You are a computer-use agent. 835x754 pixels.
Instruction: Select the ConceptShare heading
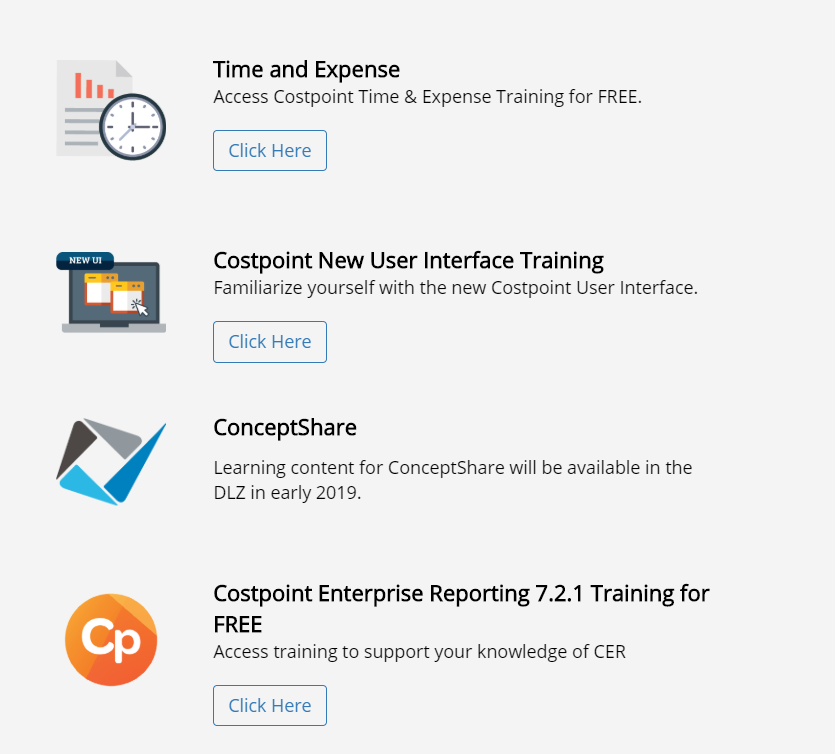pyautogui.click(x=285, y=427)
